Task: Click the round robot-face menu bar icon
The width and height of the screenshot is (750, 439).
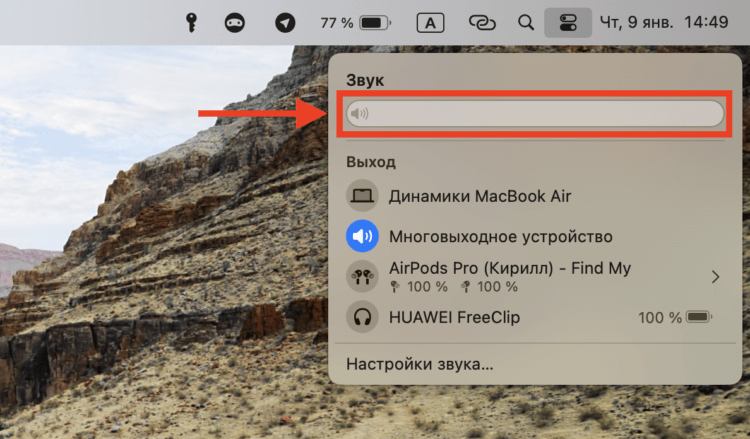Action: [234, 23]
